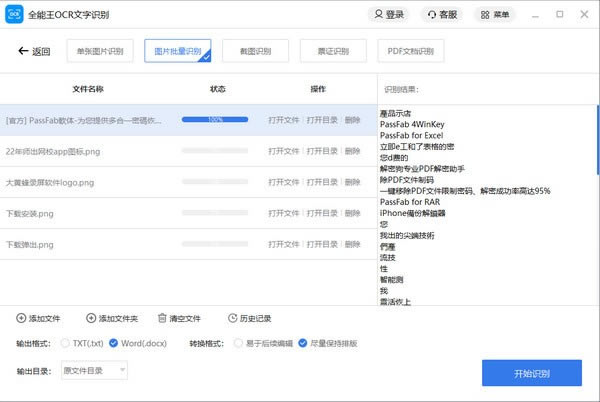Open 历史记录 clock icon
This screenshot has width=600, height=402.
point(232,318)
